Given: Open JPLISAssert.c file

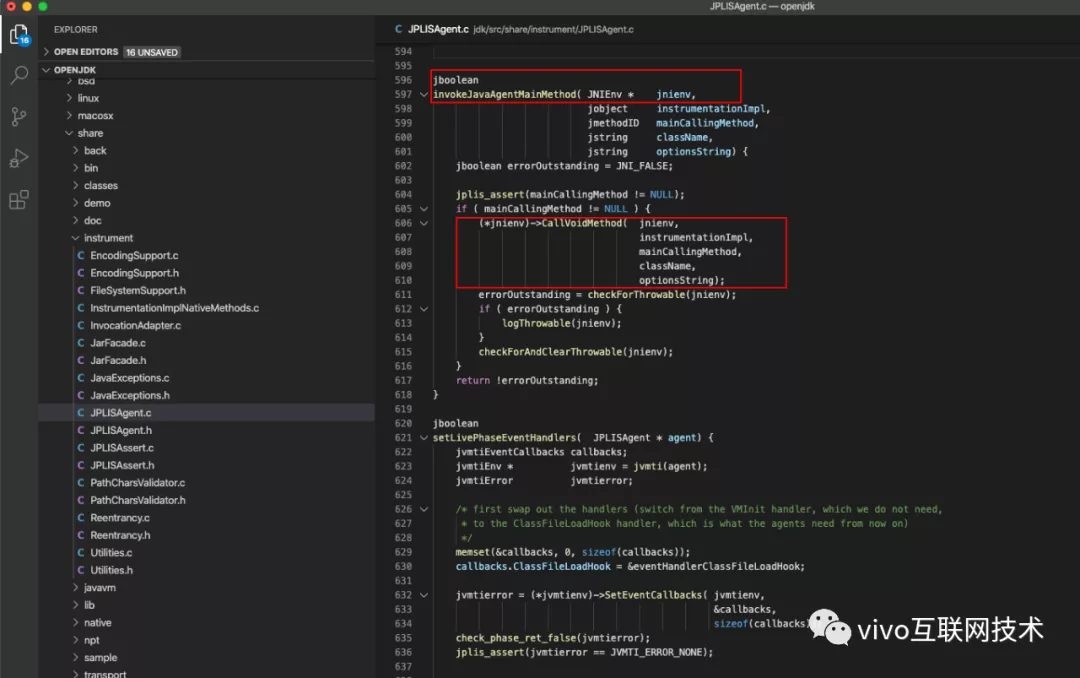Looking at the screenshot, I should [122, 448].
